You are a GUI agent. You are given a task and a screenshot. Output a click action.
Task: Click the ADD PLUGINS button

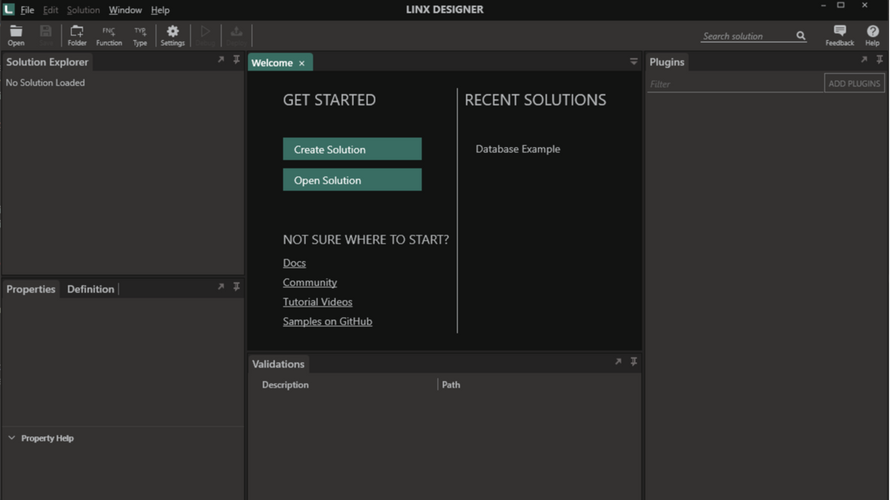[x=854, y=83]
